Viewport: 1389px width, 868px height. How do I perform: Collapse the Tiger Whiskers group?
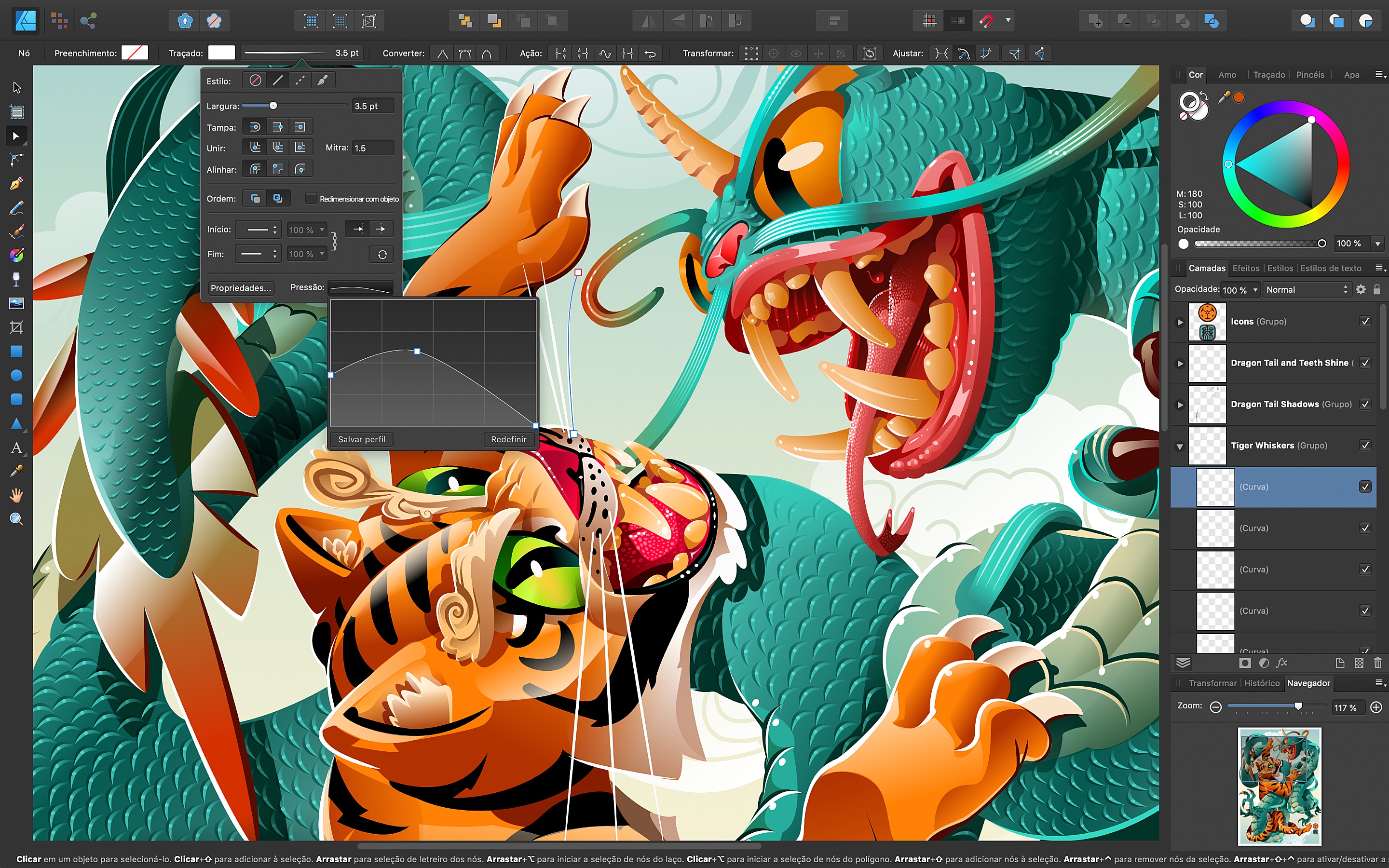tap(1180, 446)
